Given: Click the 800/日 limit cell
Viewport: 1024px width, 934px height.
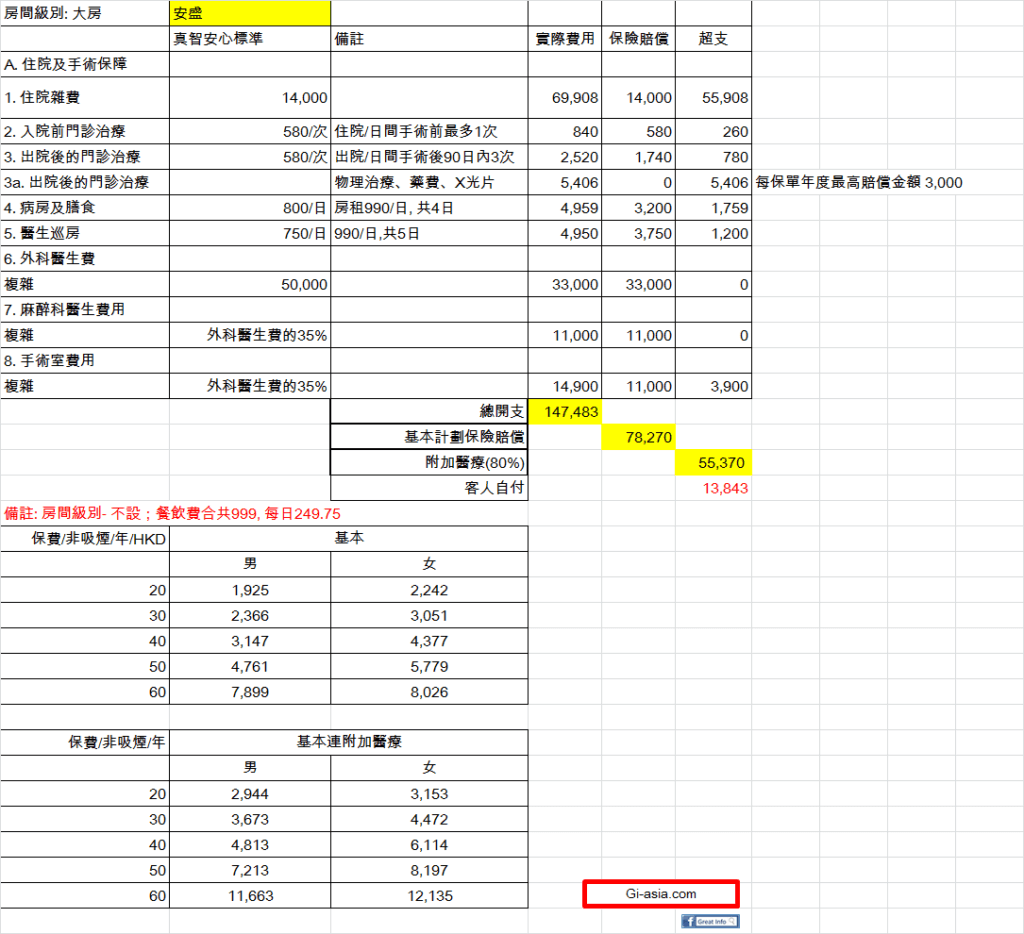Looking at the screenshot, I should (250, 208).
